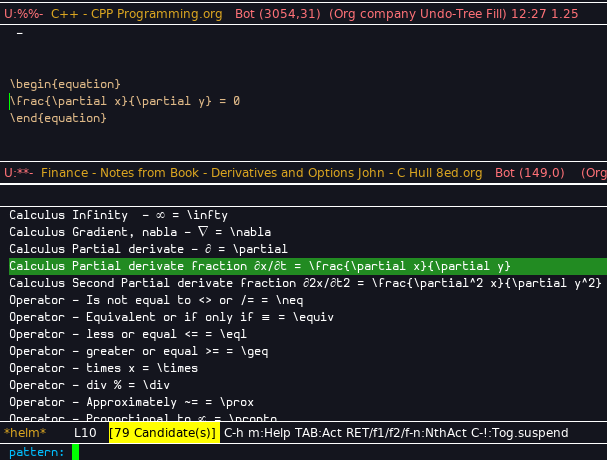Viewport: 607px width, 460px height.
Task: Click 'C++ - CPP Programming.org' buffer name
Action: 137,14
